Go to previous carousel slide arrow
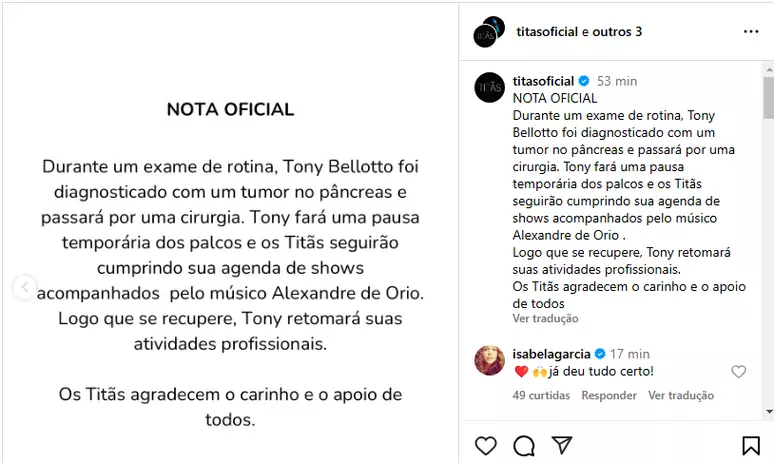Image resolution: width=774 pixels, height=463 pixels. (23, 287)
